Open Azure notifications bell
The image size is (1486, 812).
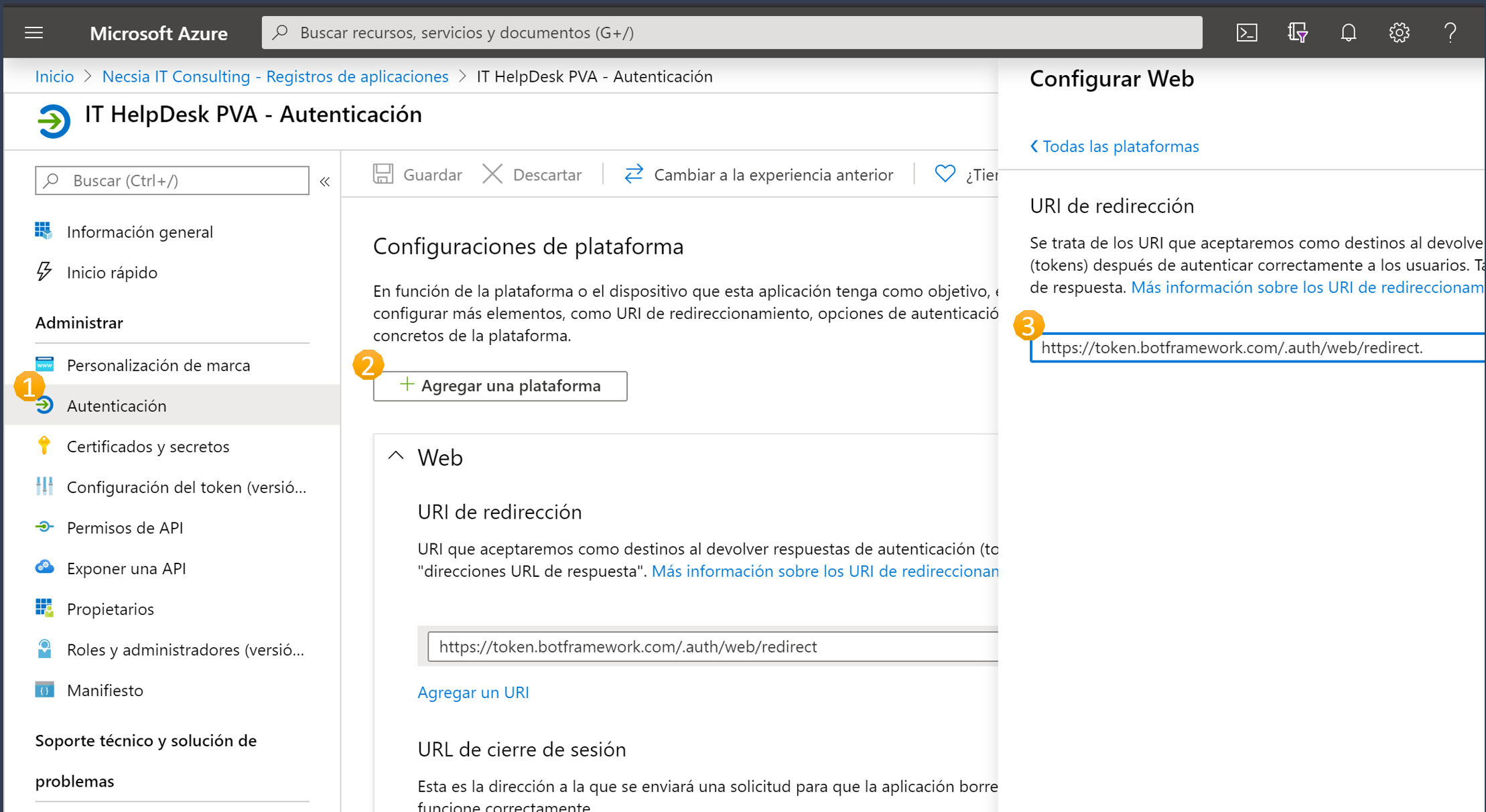click(1348, 32)
